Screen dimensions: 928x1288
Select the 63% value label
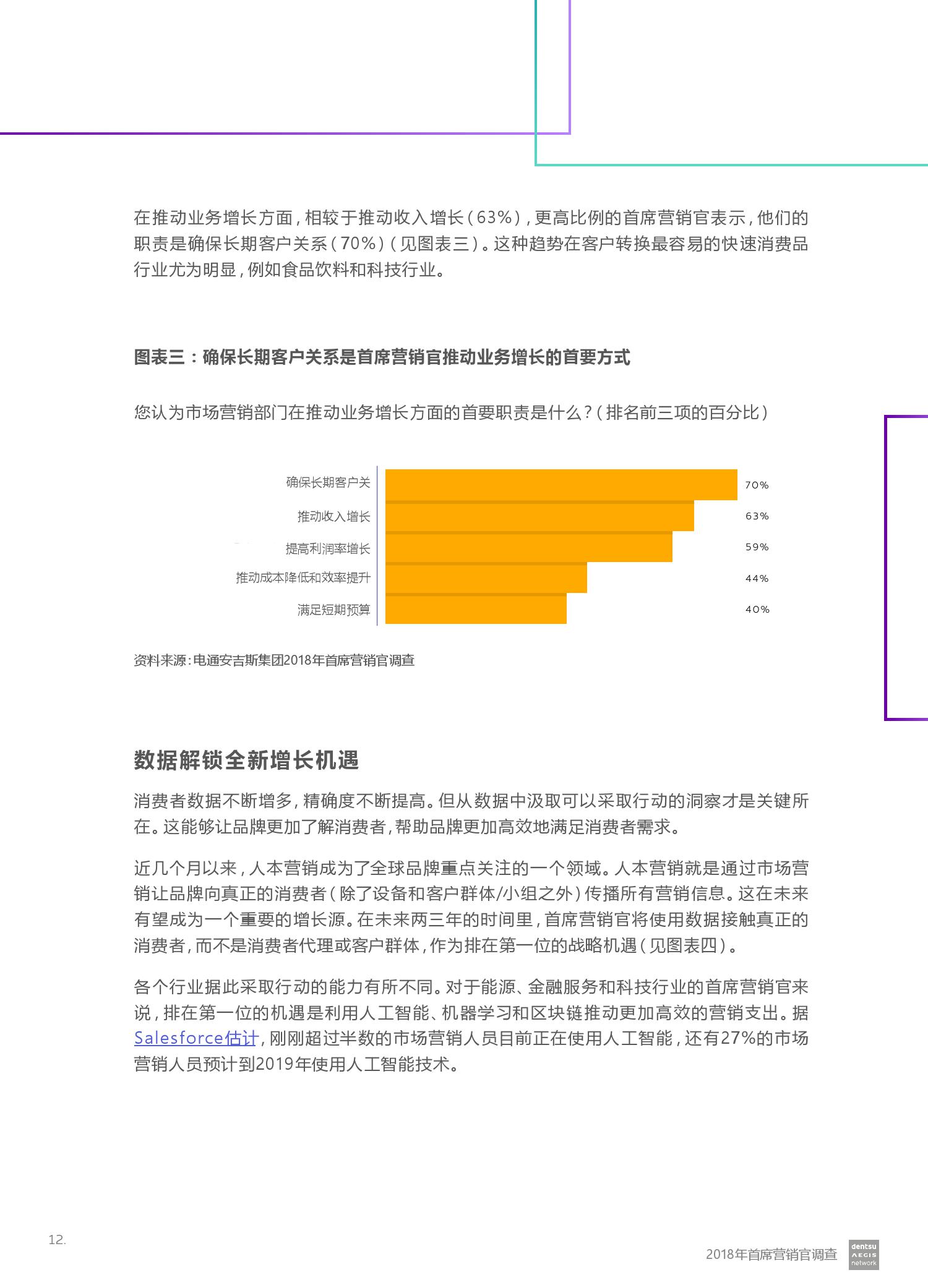point(756,516)
